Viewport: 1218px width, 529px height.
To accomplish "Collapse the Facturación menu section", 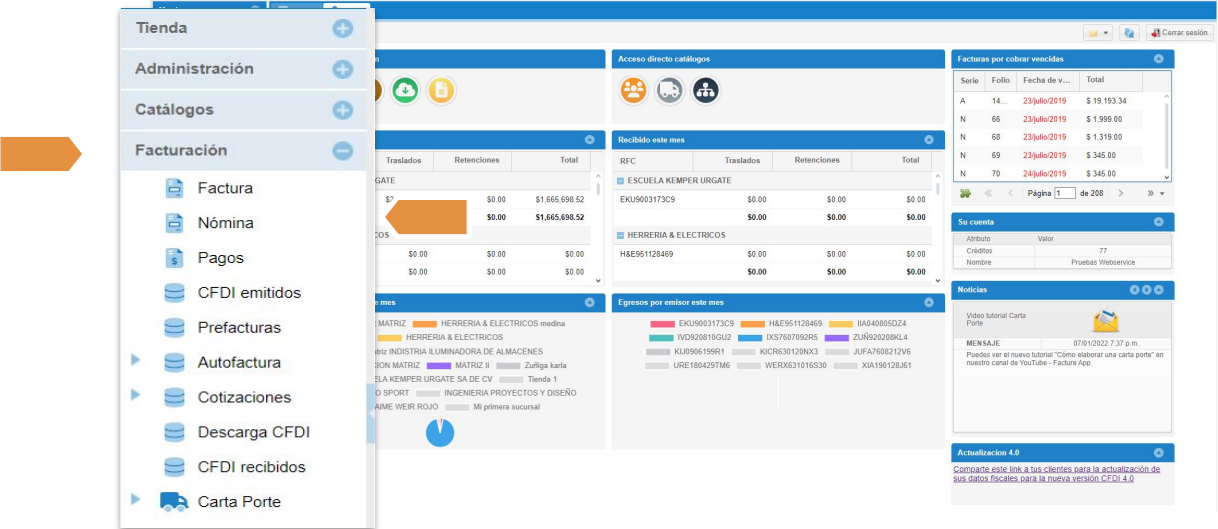I will [x=343, y=151].
